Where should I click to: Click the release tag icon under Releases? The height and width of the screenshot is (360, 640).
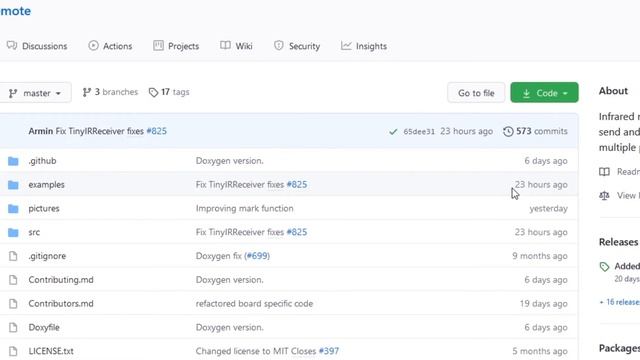[604, 267]
